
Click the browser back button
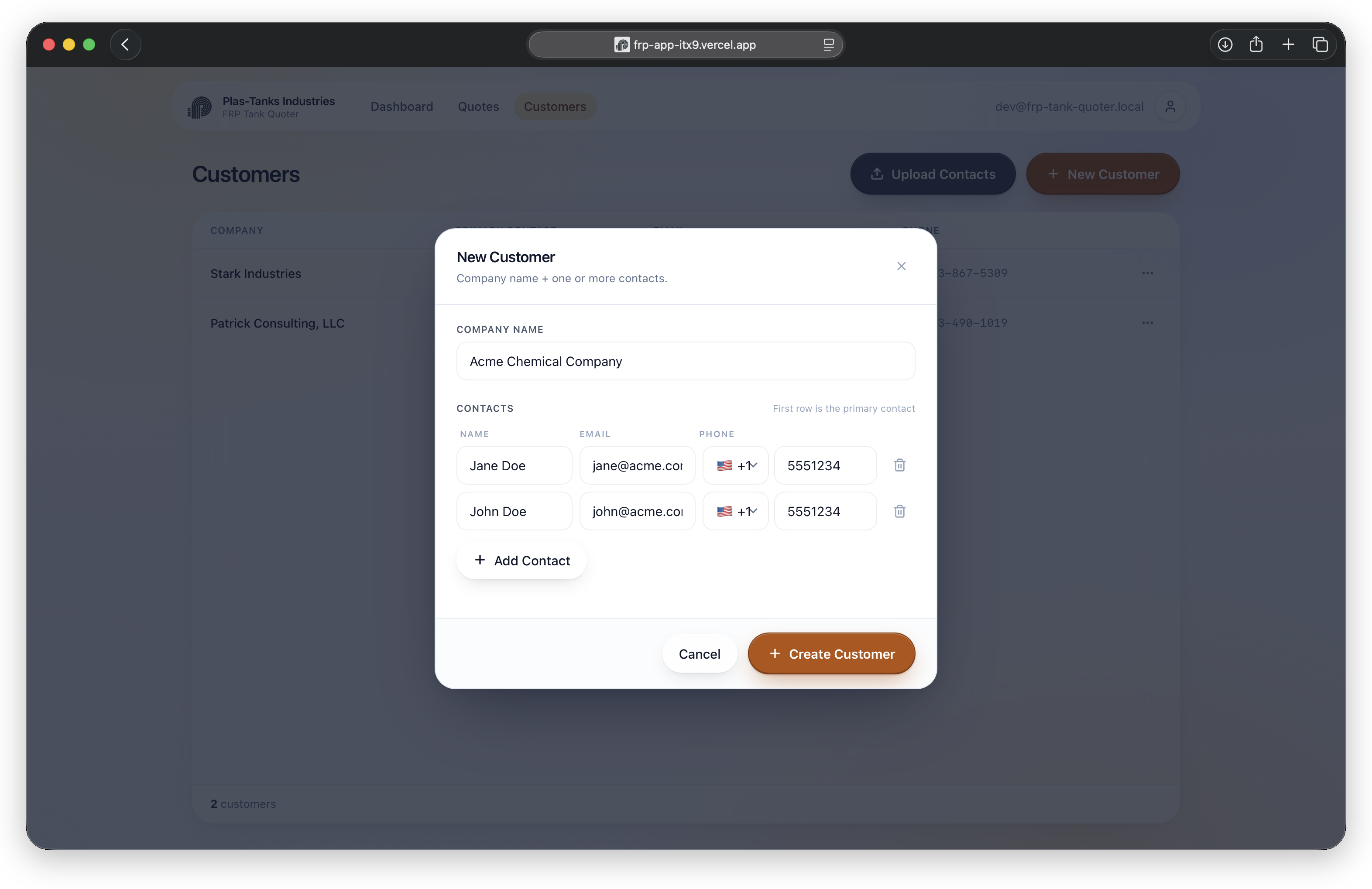click(x=125, y=44)
